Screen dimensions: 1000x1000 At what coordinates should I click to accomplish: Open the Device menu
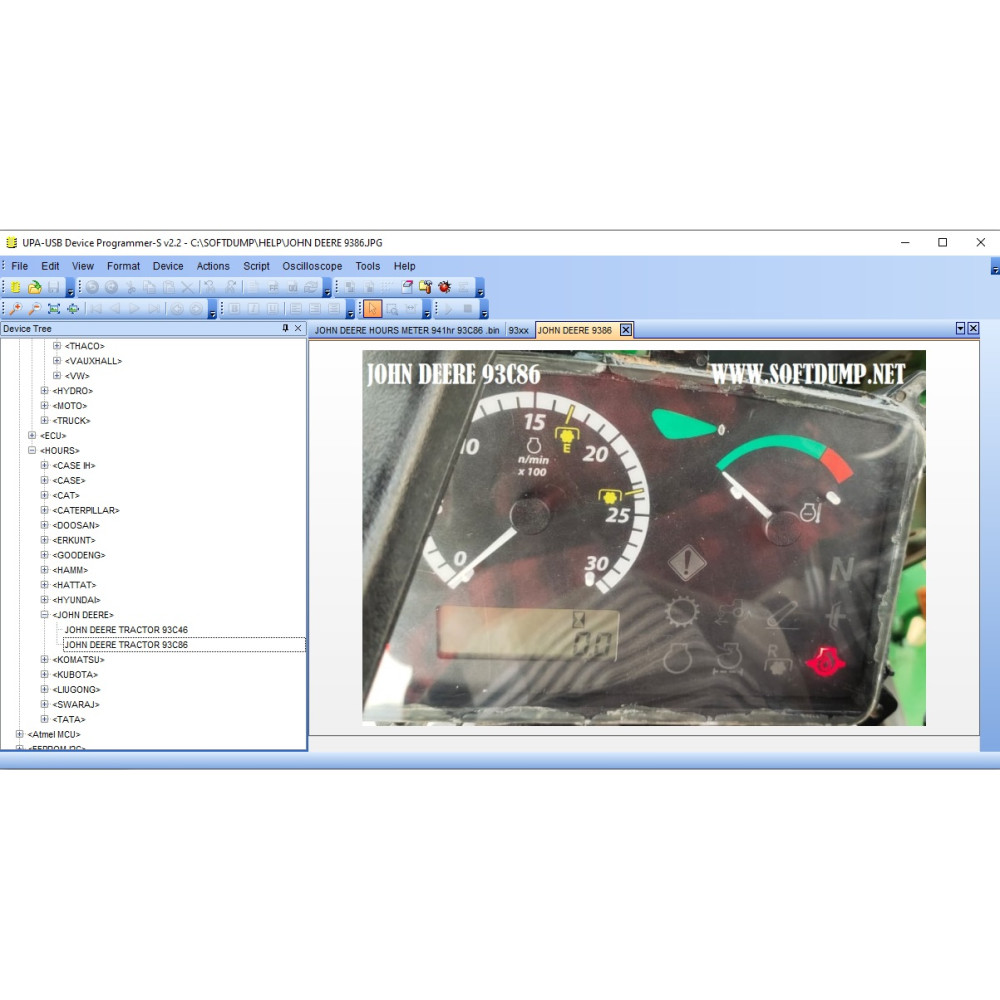(168, 266)
